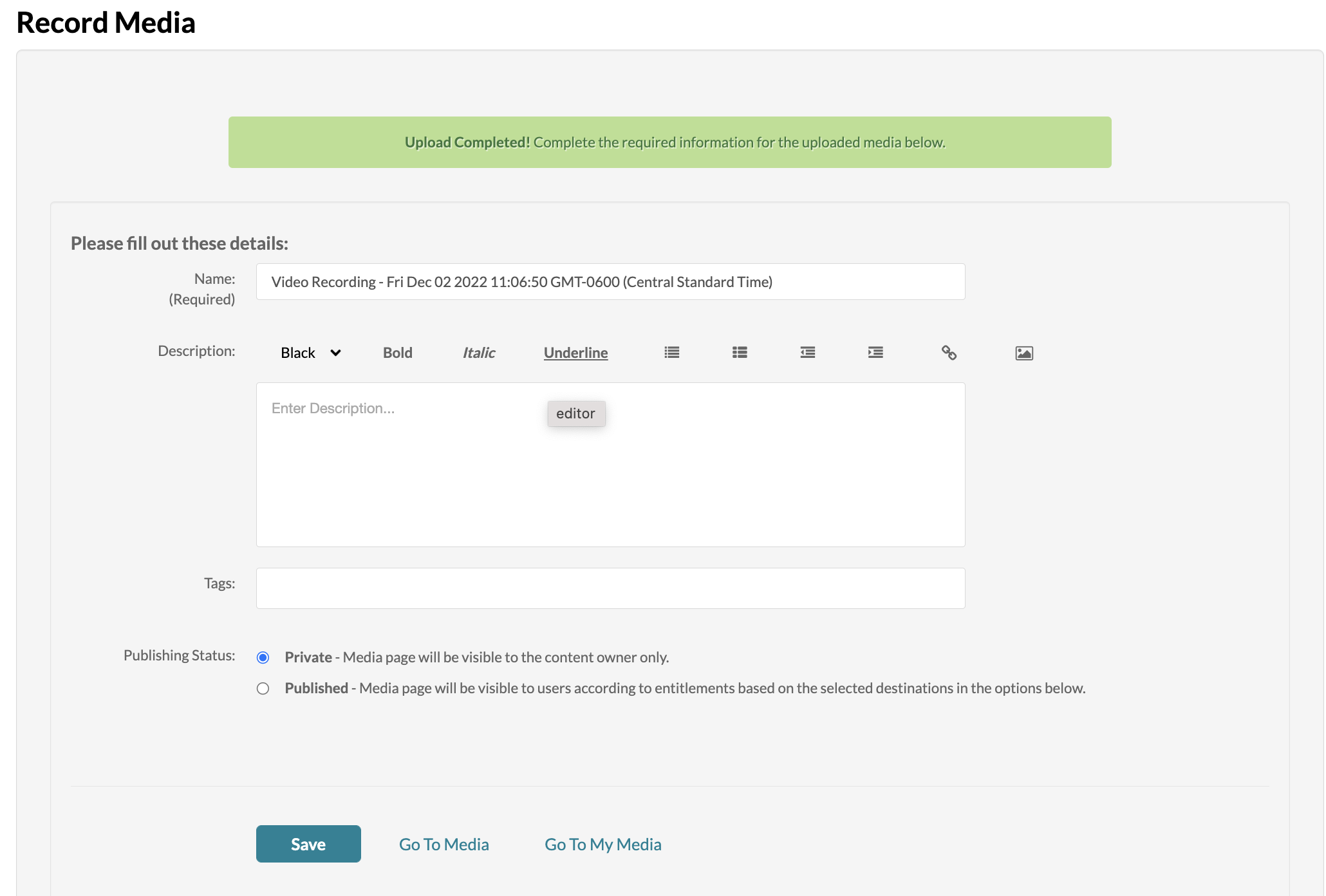Viewport: 1326px width, 896px height.
Task: Click the second list icon with bold bullets
Action: pos(740,353)
